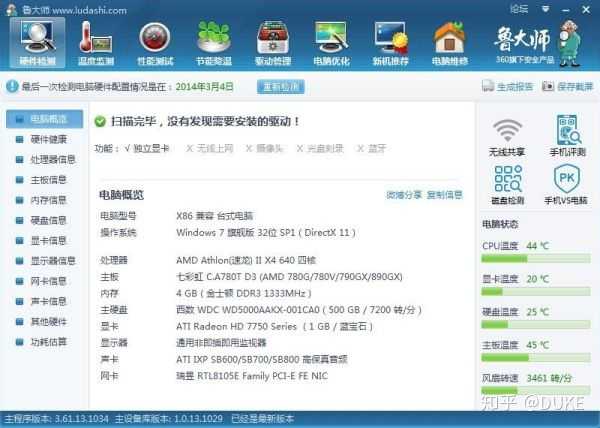This screenshot has height=428, width=600.
Task: Open 温度监测 temperature monitor icon
Action: 96,43
